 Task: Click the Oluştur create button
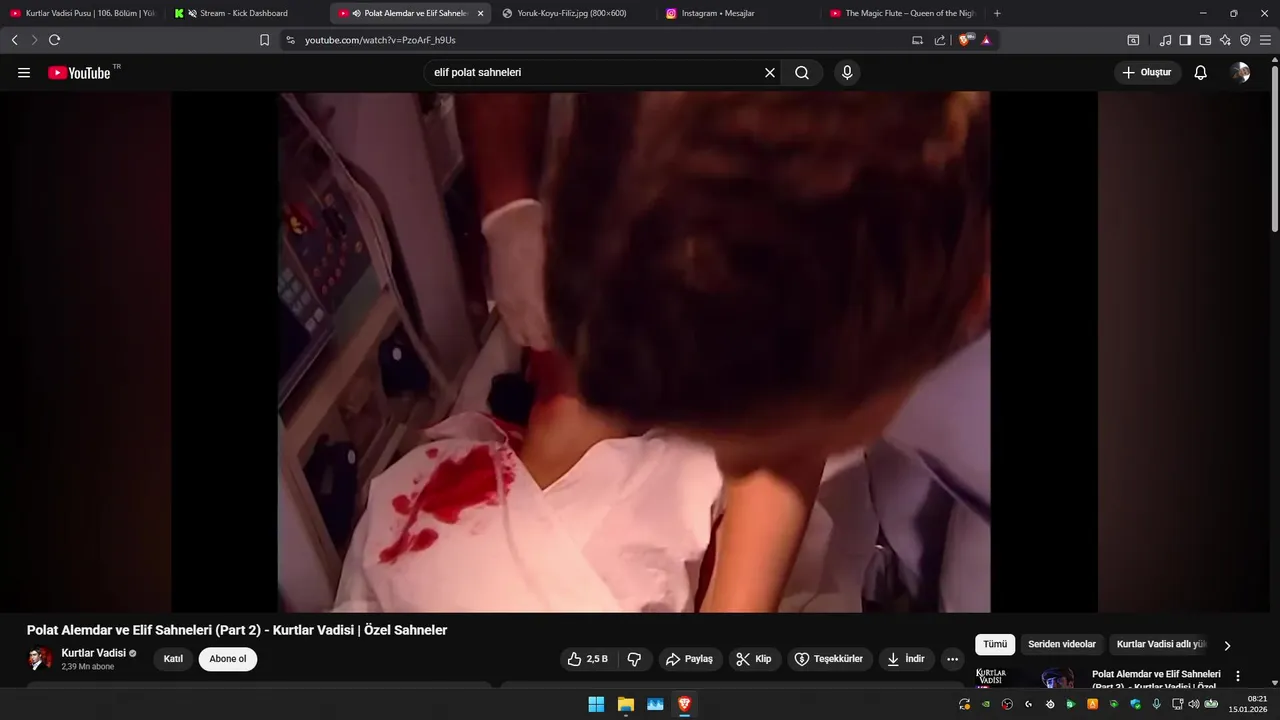(1148, 73)
